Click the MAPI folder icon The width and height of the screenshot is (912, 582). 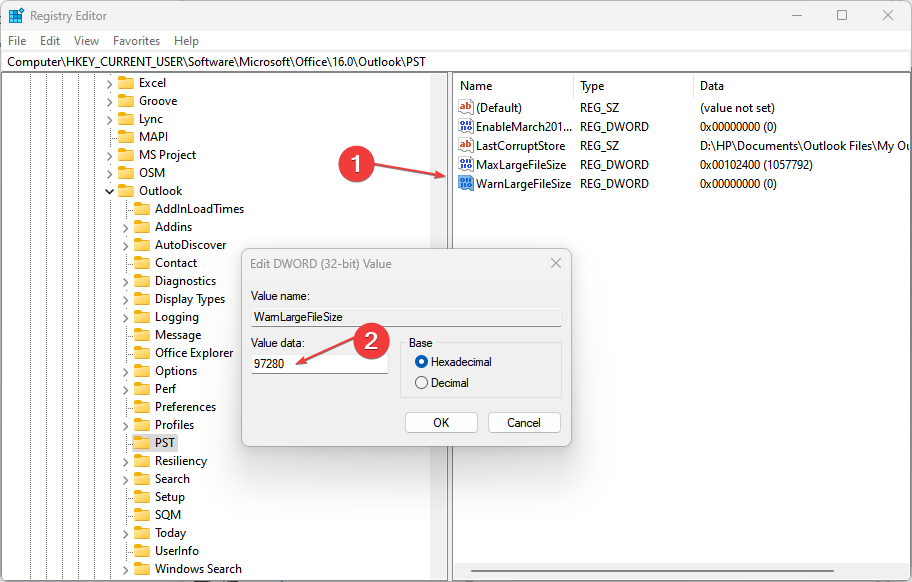click(x=126, y=137)
